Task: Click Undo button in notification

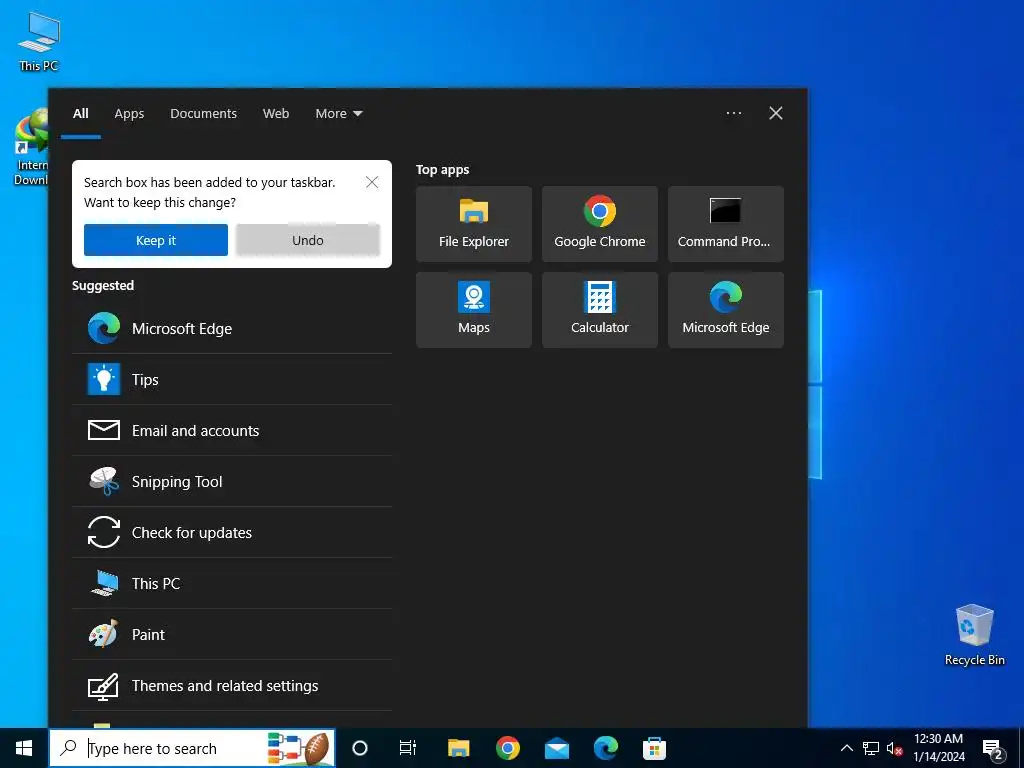Action: point(308,240)
